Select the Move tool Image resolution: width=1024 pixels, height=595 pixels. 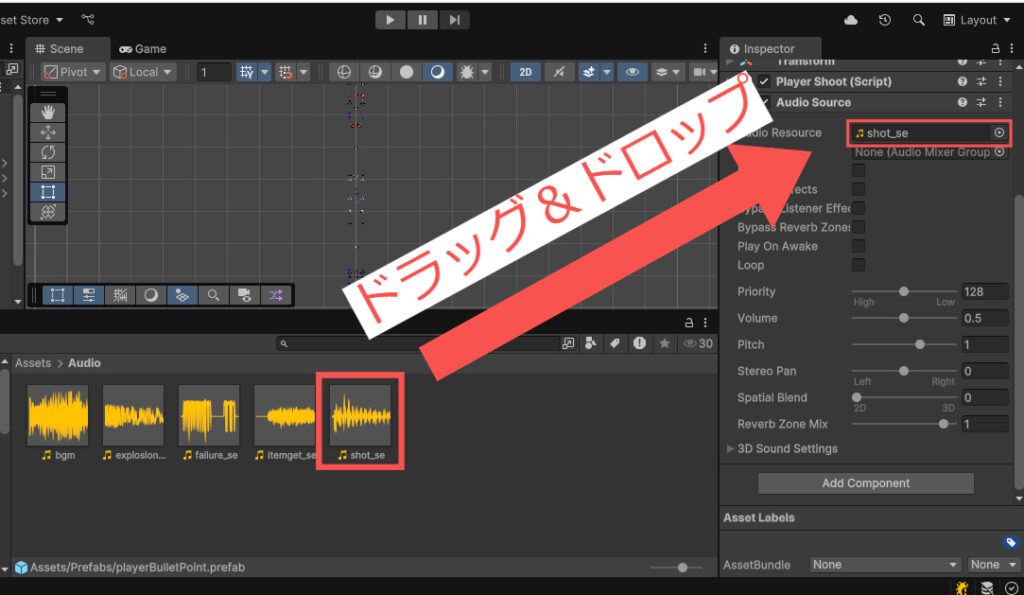pos(48,132)
